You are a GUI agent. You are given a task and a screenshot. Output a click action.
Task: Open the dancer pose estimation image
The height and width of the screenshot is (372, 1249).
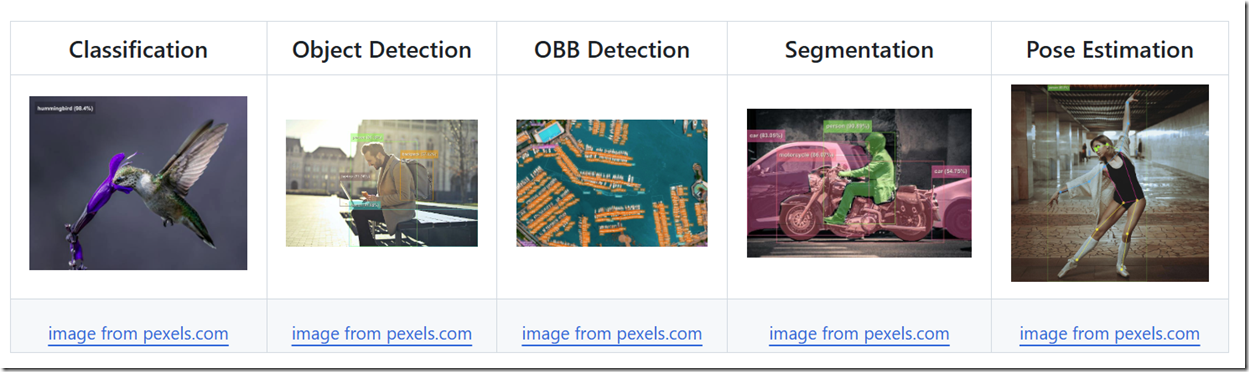[x=1110, y=183]
